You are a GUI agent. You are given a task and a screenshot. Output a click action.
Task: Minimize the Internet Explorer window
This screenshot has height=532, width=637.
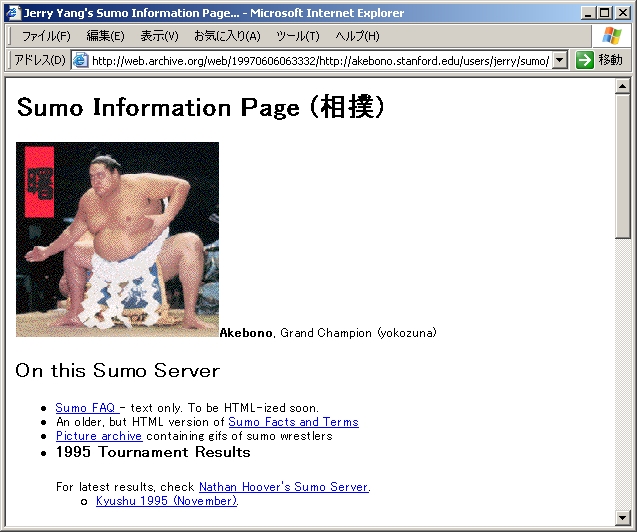click(587, 13)
